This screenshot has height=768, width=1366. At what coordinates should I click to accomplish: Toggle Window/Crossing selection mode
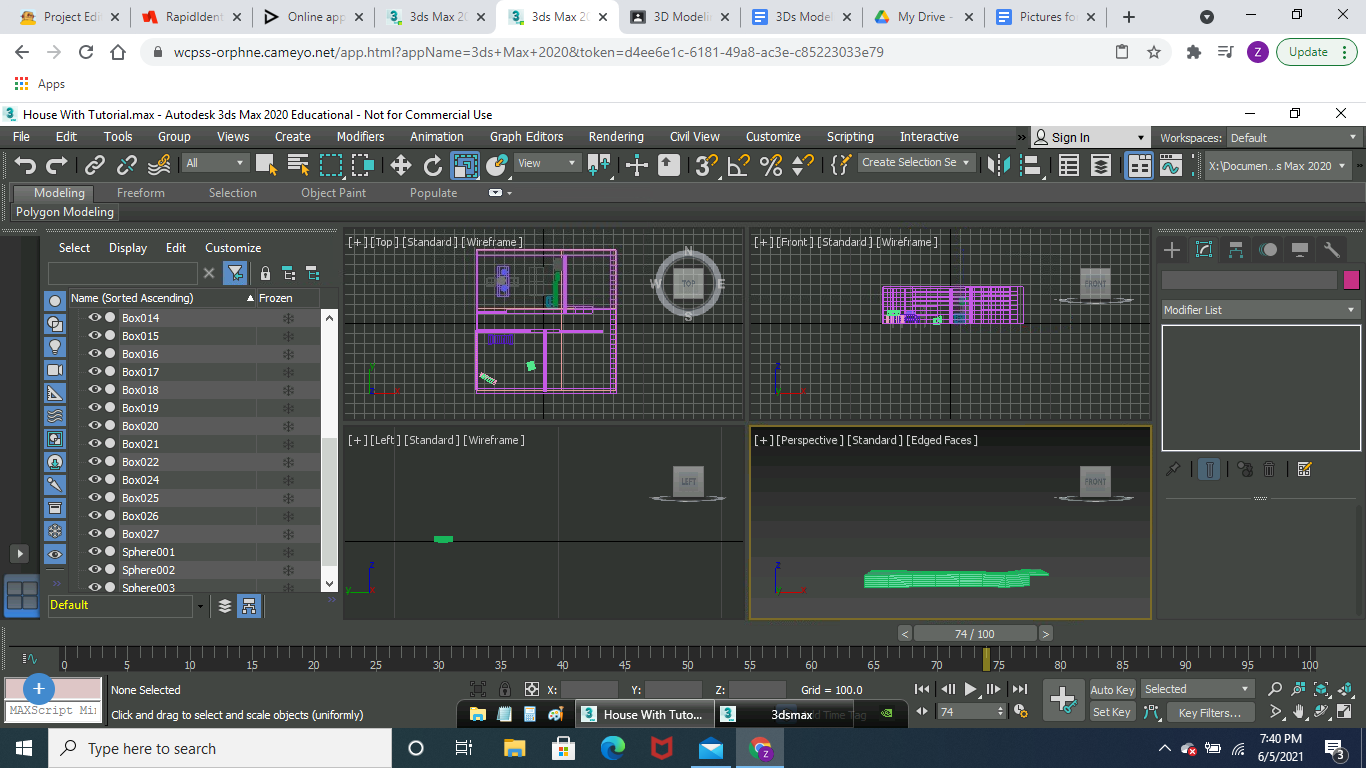click(x=362, y=165)
